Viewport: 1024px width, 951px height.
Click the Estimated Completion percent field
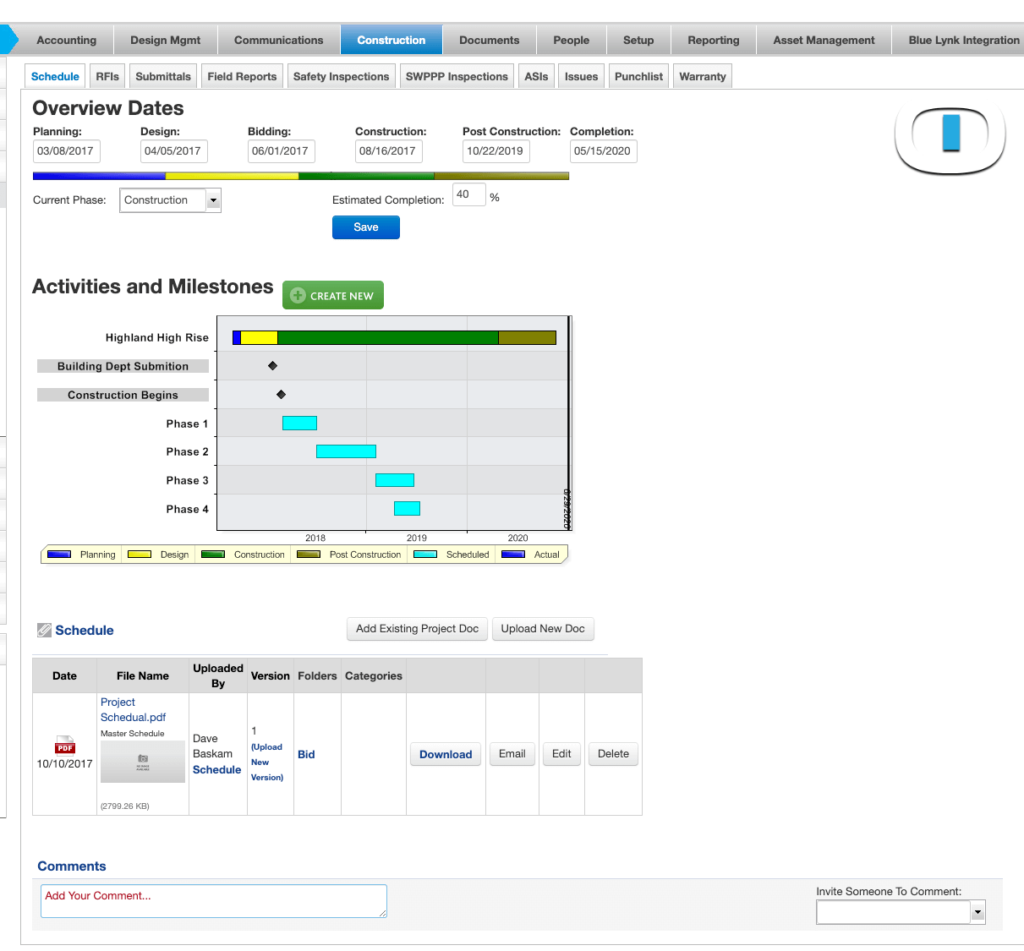point(469,195)
